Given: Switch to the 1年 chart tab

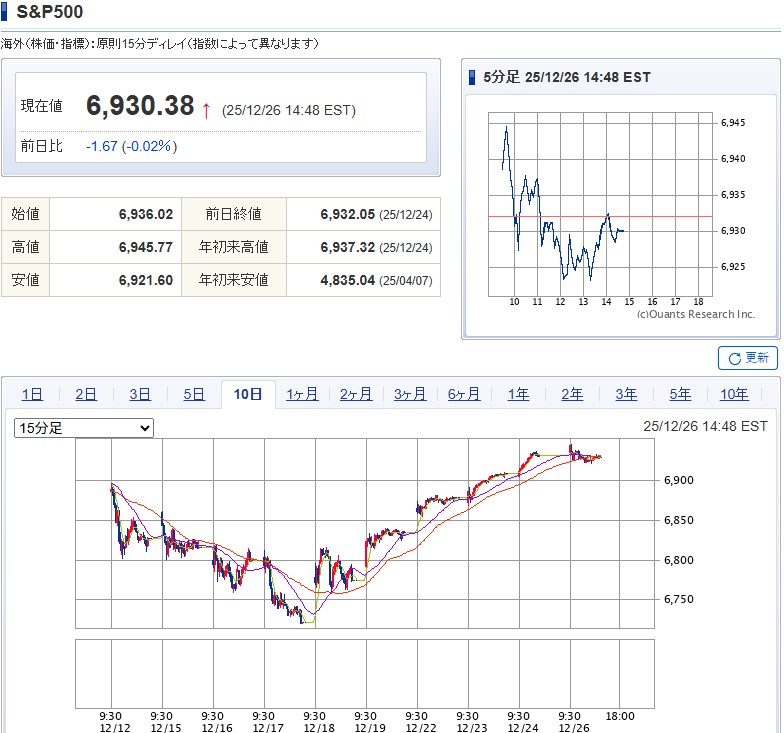Looking at the screenshot, I should pos(518,394).
